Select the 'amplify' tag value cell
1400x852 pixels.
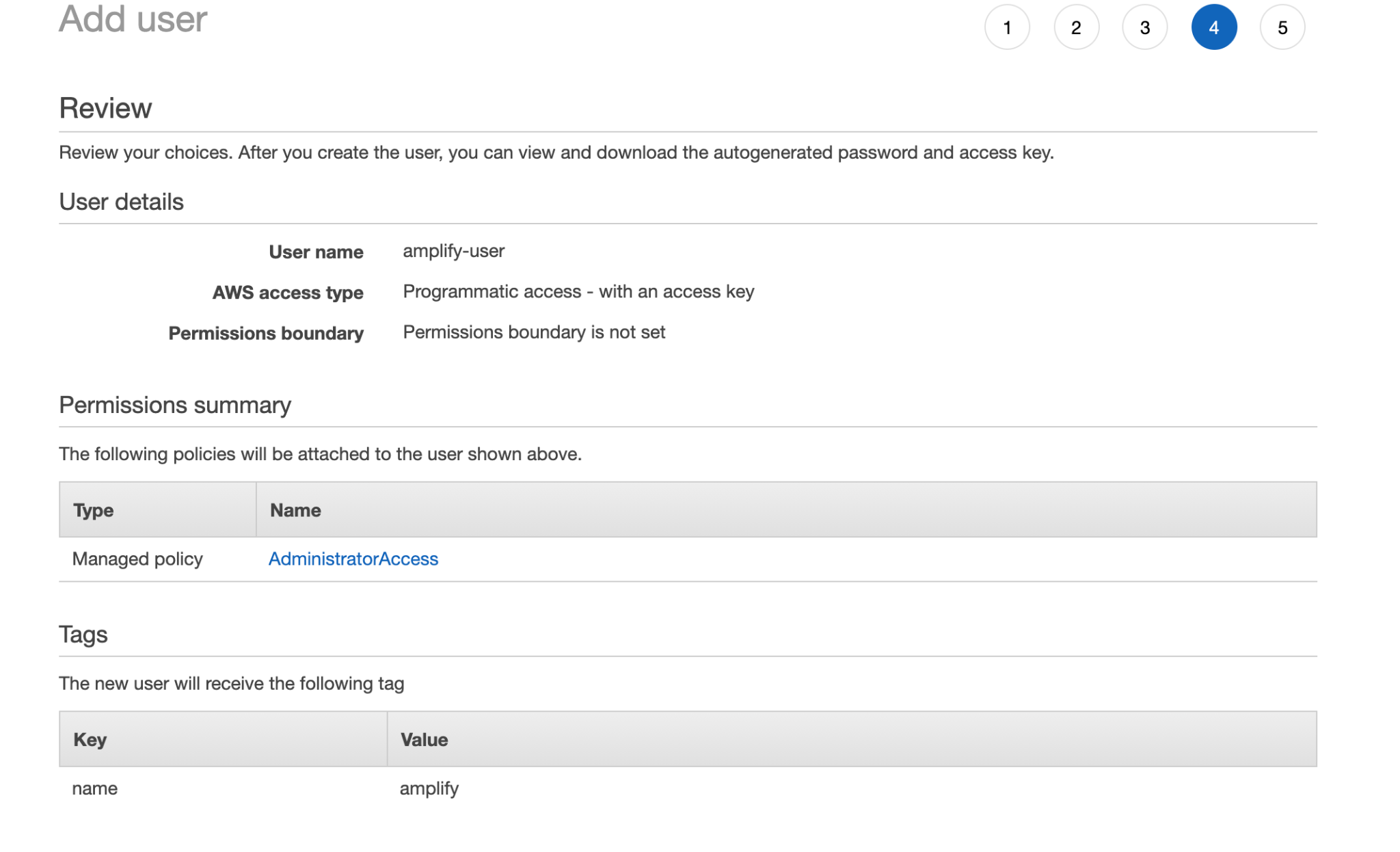click(429, 788)
